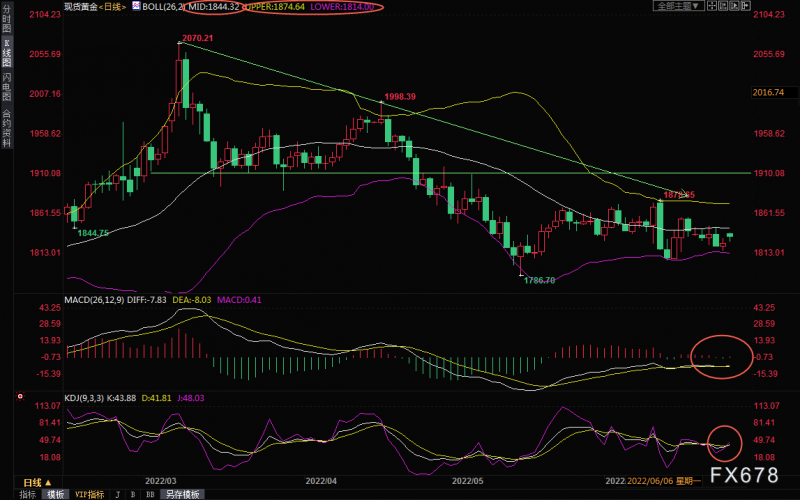Expand the 日线 period selector at bottom left
This screenshot has width=800, height=500.
[x=38, y=483]
